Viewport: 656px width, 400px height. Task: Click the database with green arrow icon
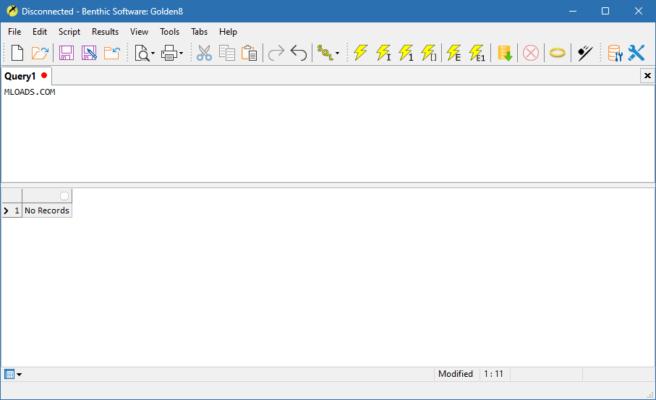(504, 53)
